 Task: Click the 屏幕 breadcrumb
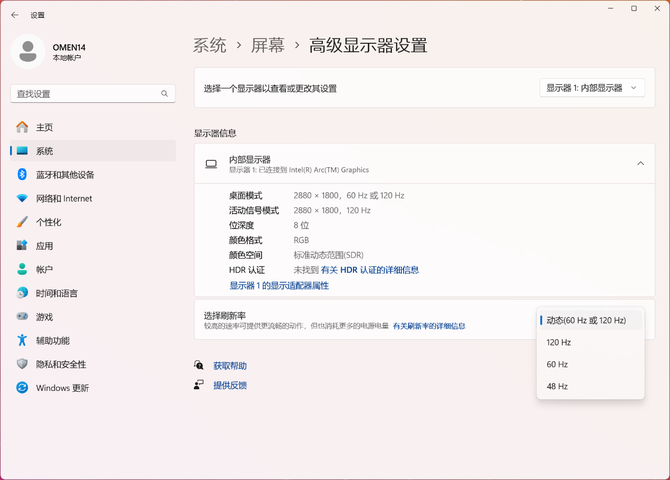pos(267,45)
